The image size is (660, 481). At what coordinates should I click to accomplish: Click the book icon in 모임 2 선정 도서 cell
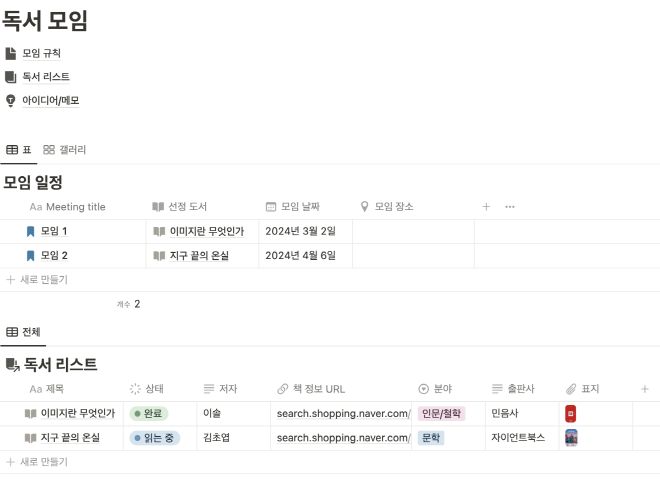click(x=159, y=256)
